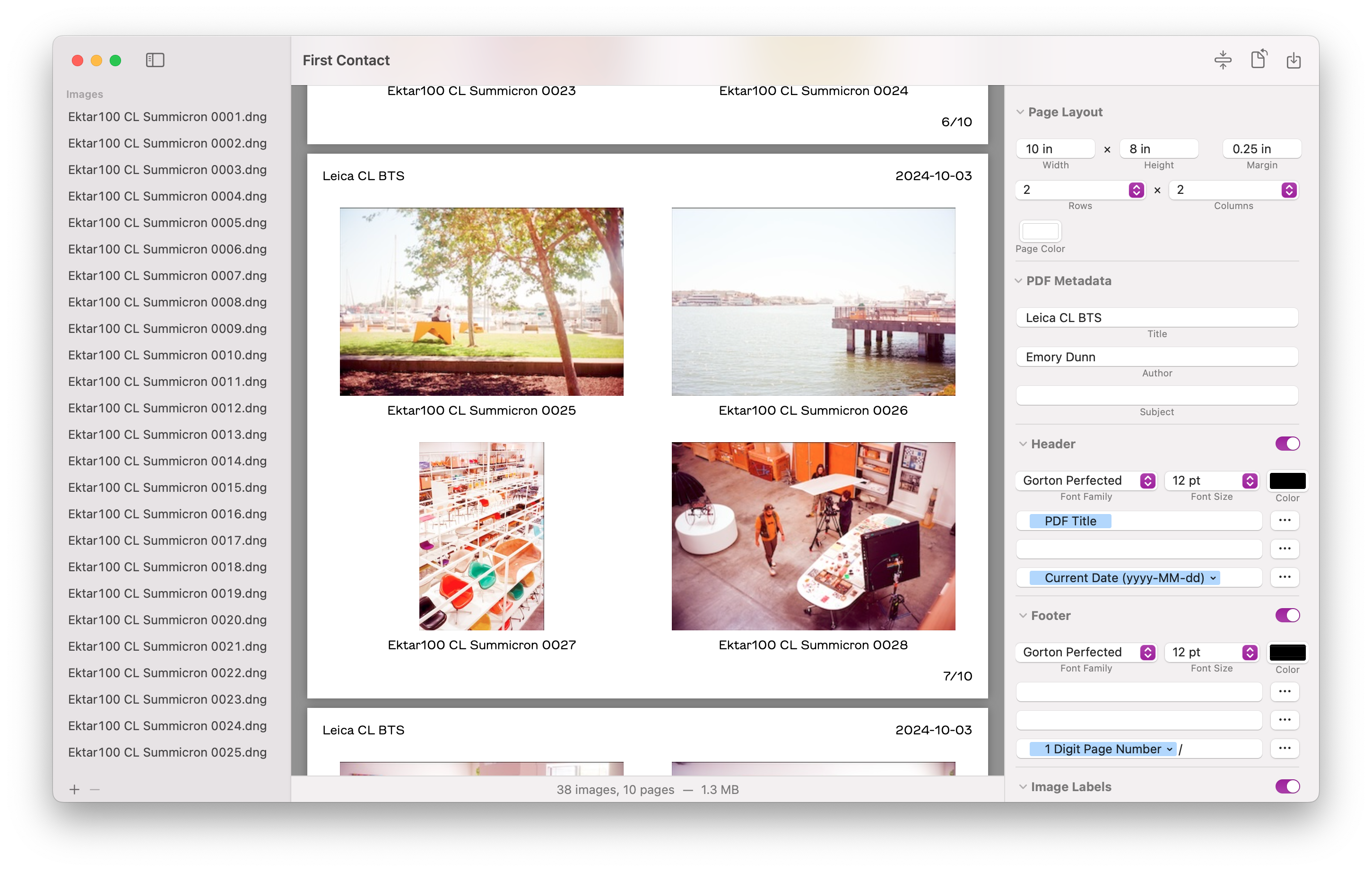The height and width of the screenshot is (872, 1372).
Task: Remove image with the minus icon
Action: click(95, 789)
